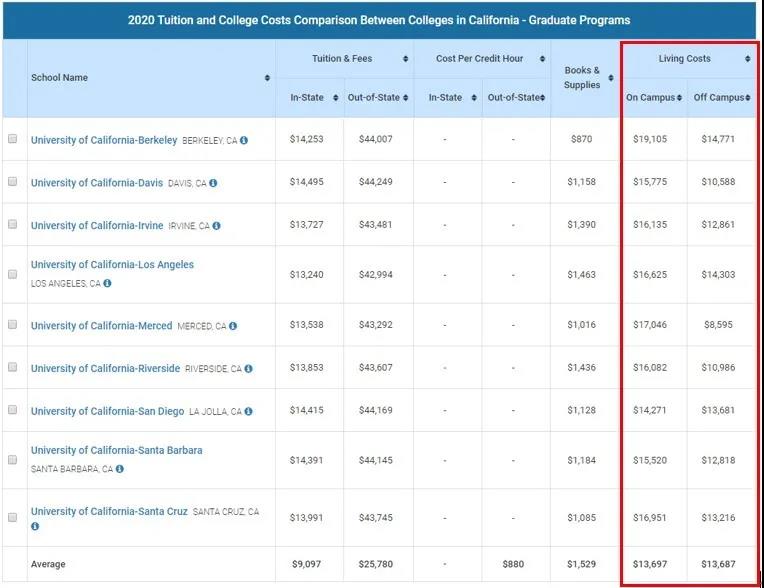
Task: Click the Cost Per Credit Hour label
Action: click(479, 58)
